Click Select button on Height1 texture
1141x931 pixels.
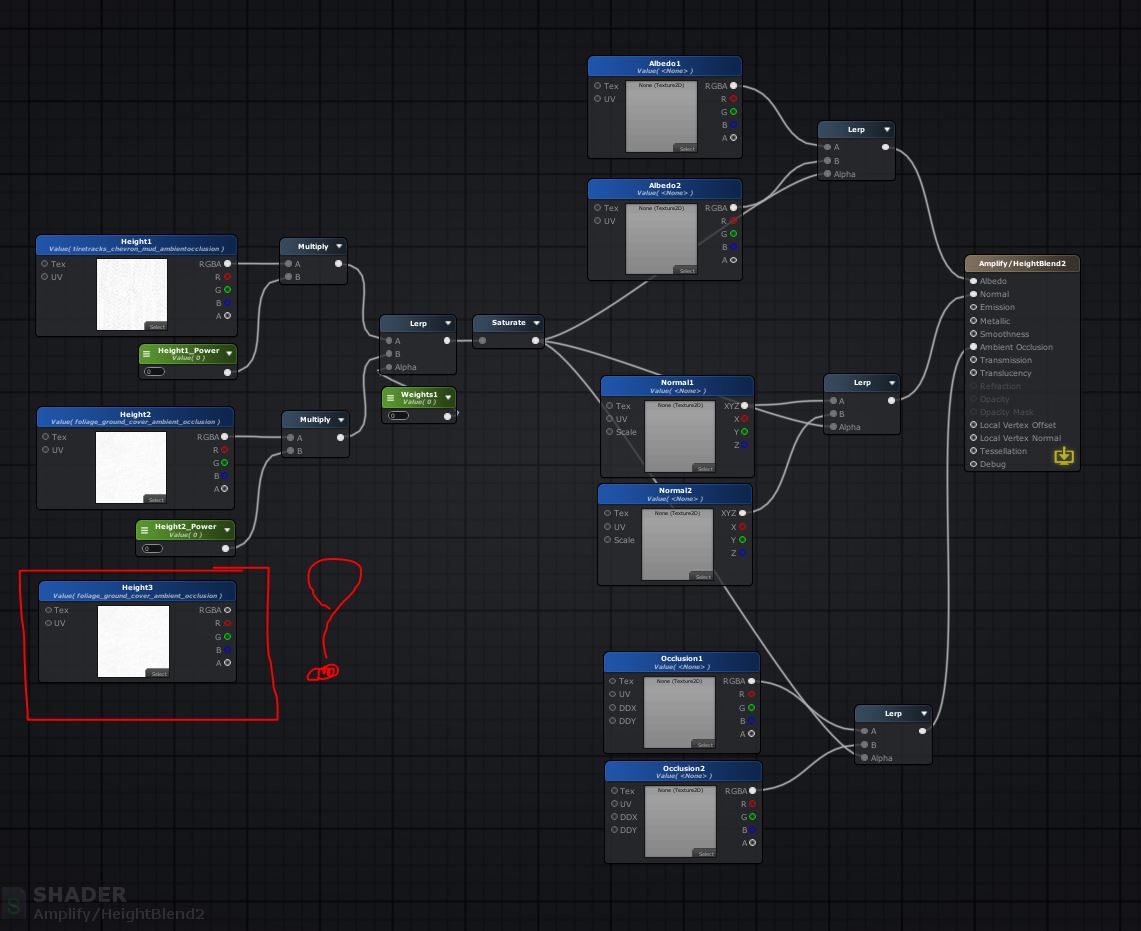click(x=156, y=326)
